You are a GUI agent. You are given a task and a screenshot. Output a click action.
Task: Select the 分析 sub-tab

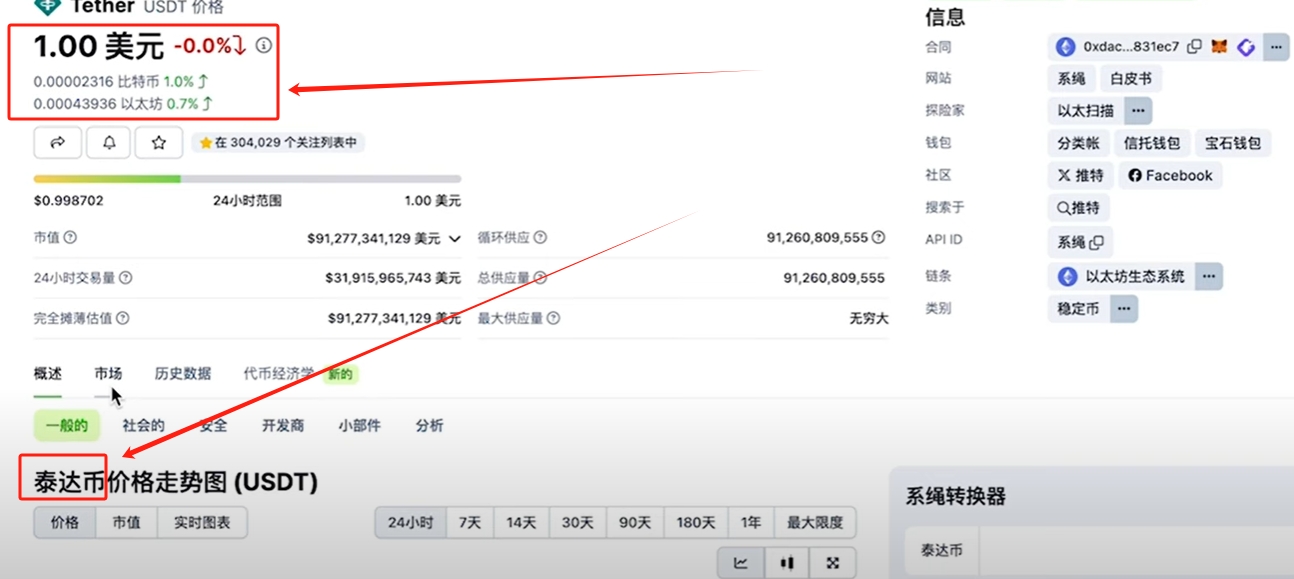[430, 426]
